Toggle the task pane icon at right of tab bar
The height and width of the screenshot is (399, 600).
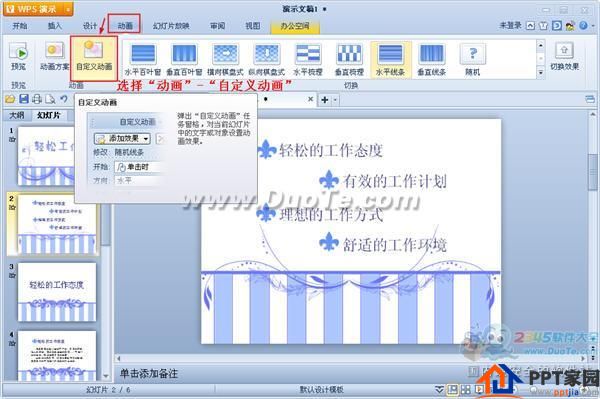pyautogui.click(x=589, y=99)
